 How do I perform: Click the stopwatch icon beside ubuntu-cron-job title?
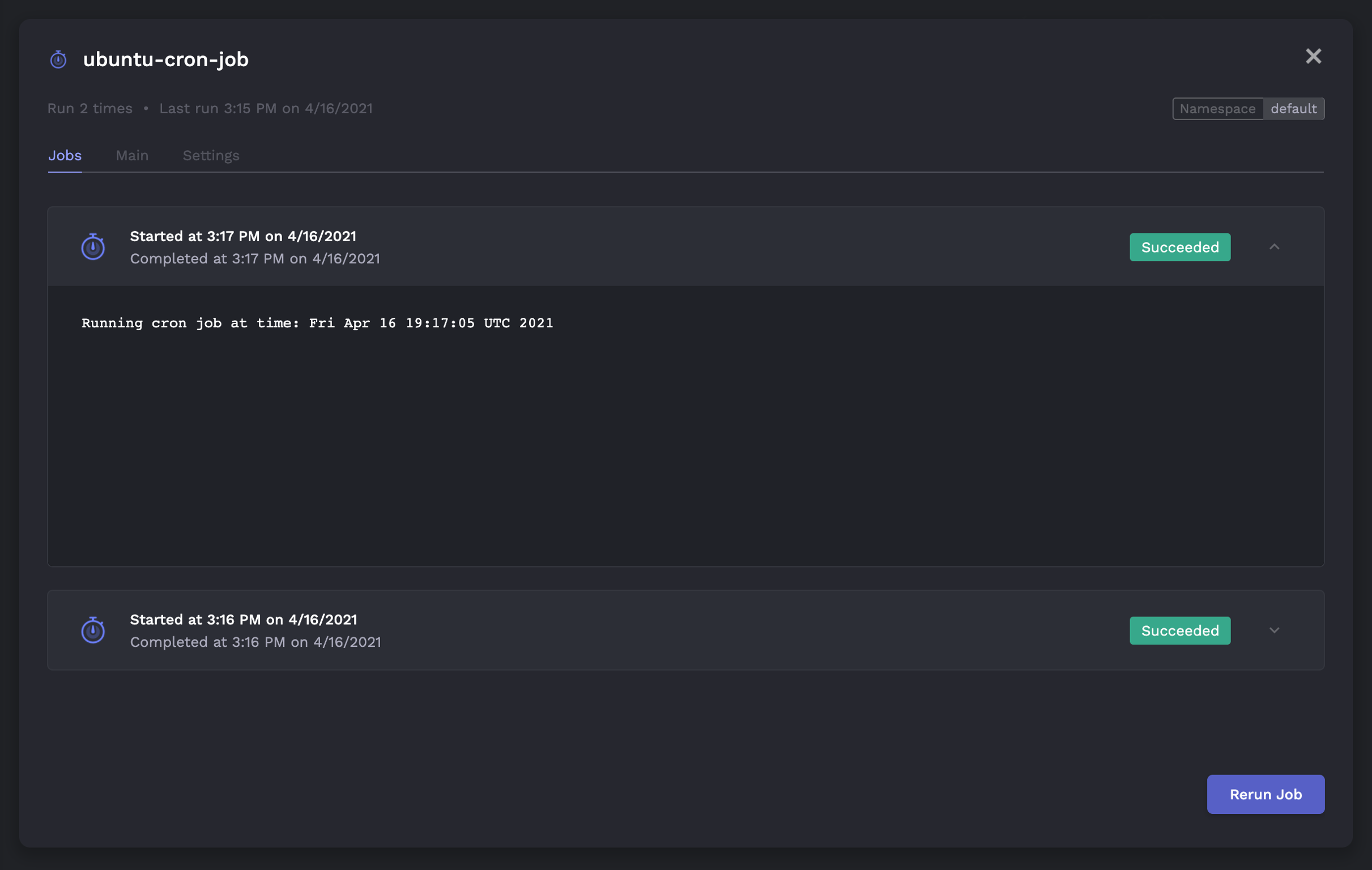[58, 59]
